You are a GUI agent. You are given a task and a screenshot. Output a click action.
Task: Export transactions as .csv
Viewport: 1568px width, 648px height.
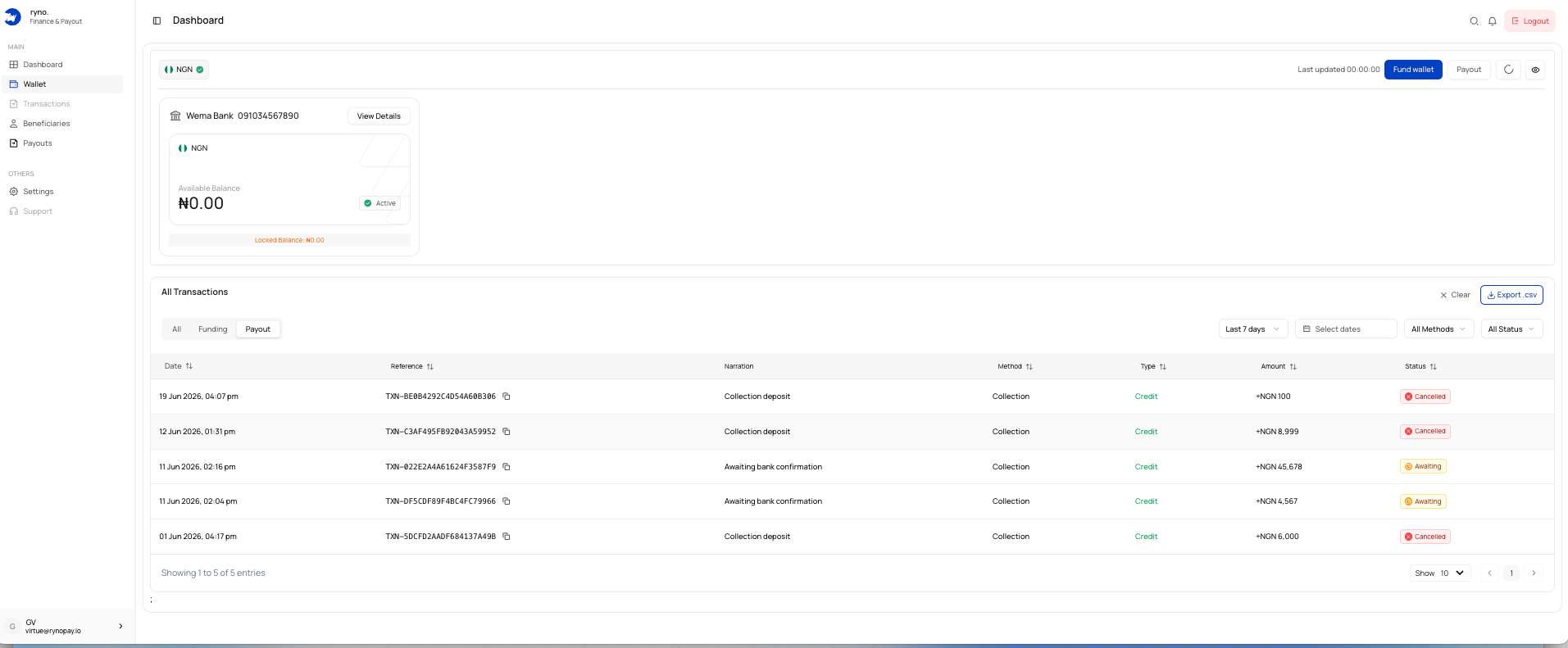[1511, 295]
